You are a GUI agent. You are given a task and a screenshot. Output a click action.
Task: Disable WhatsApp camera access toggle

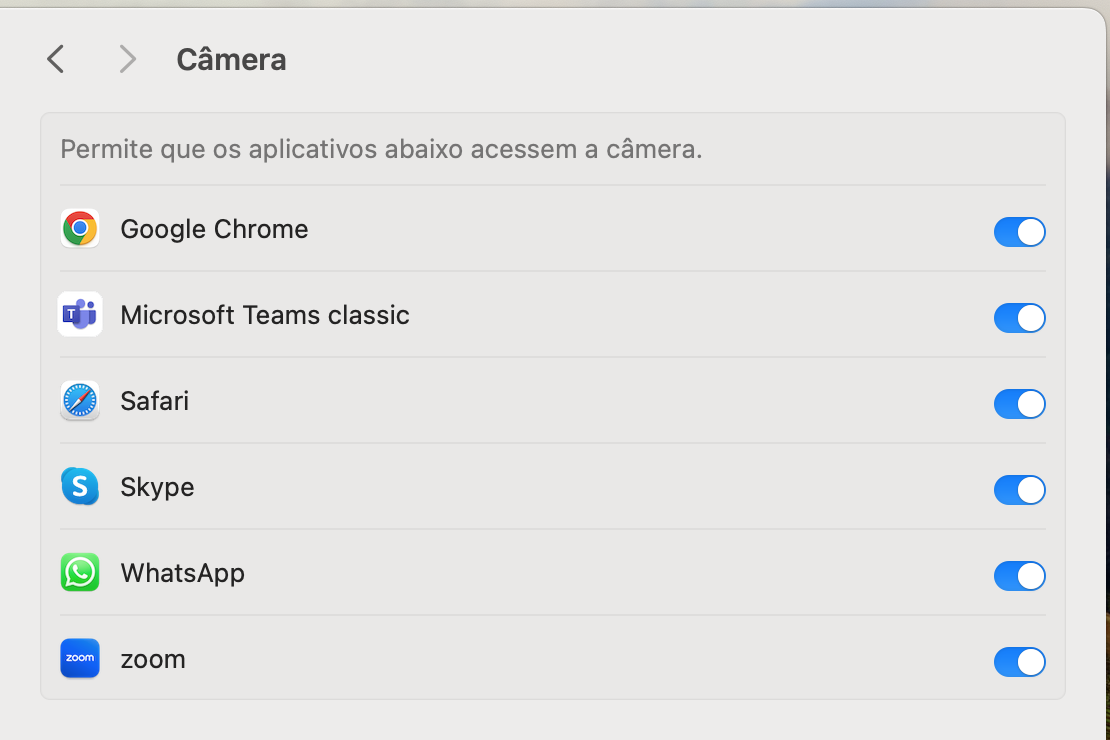point(1019,576)
